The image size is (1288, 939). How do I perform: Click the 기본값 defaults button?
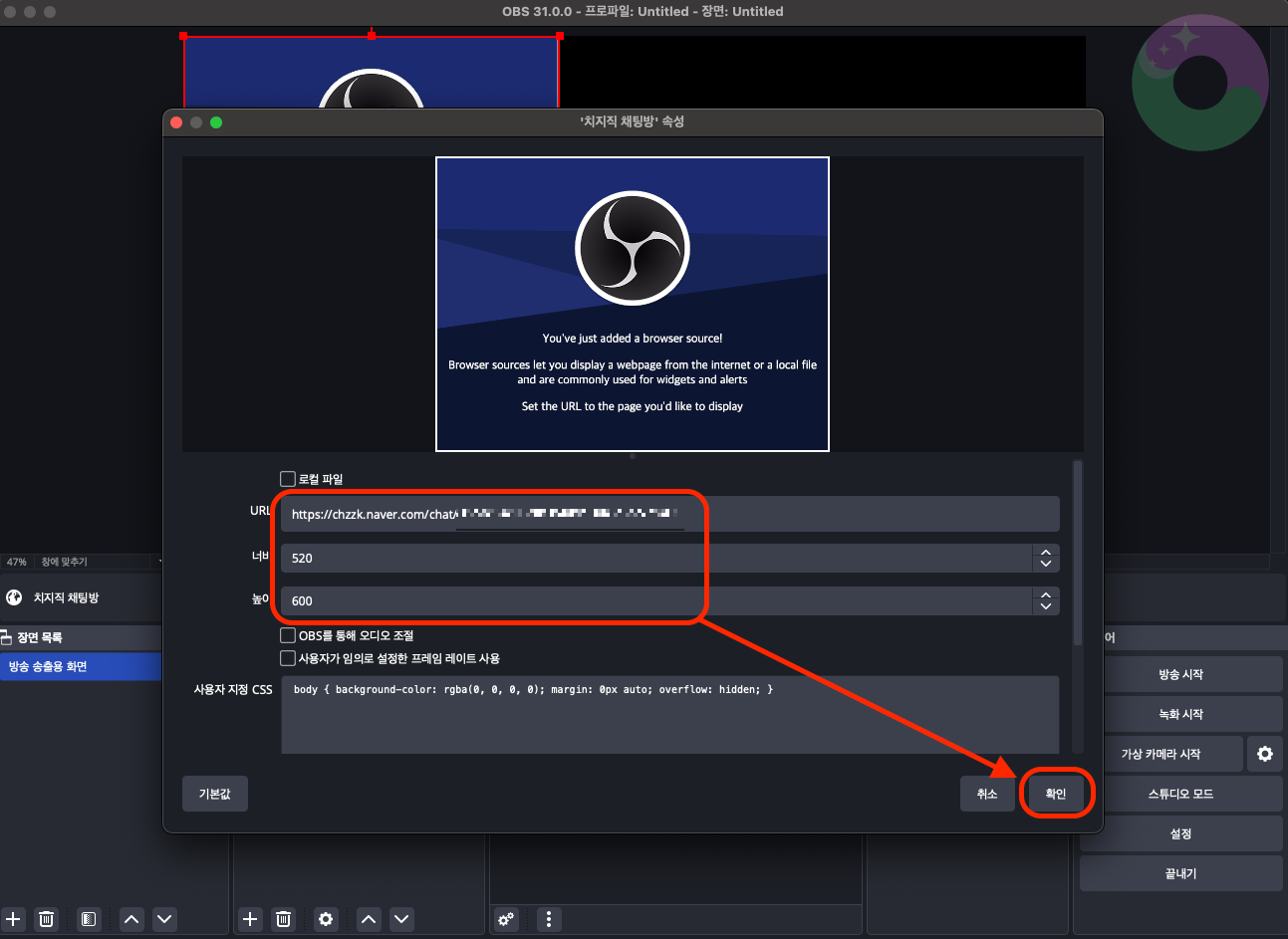click(x=215, y=794)
